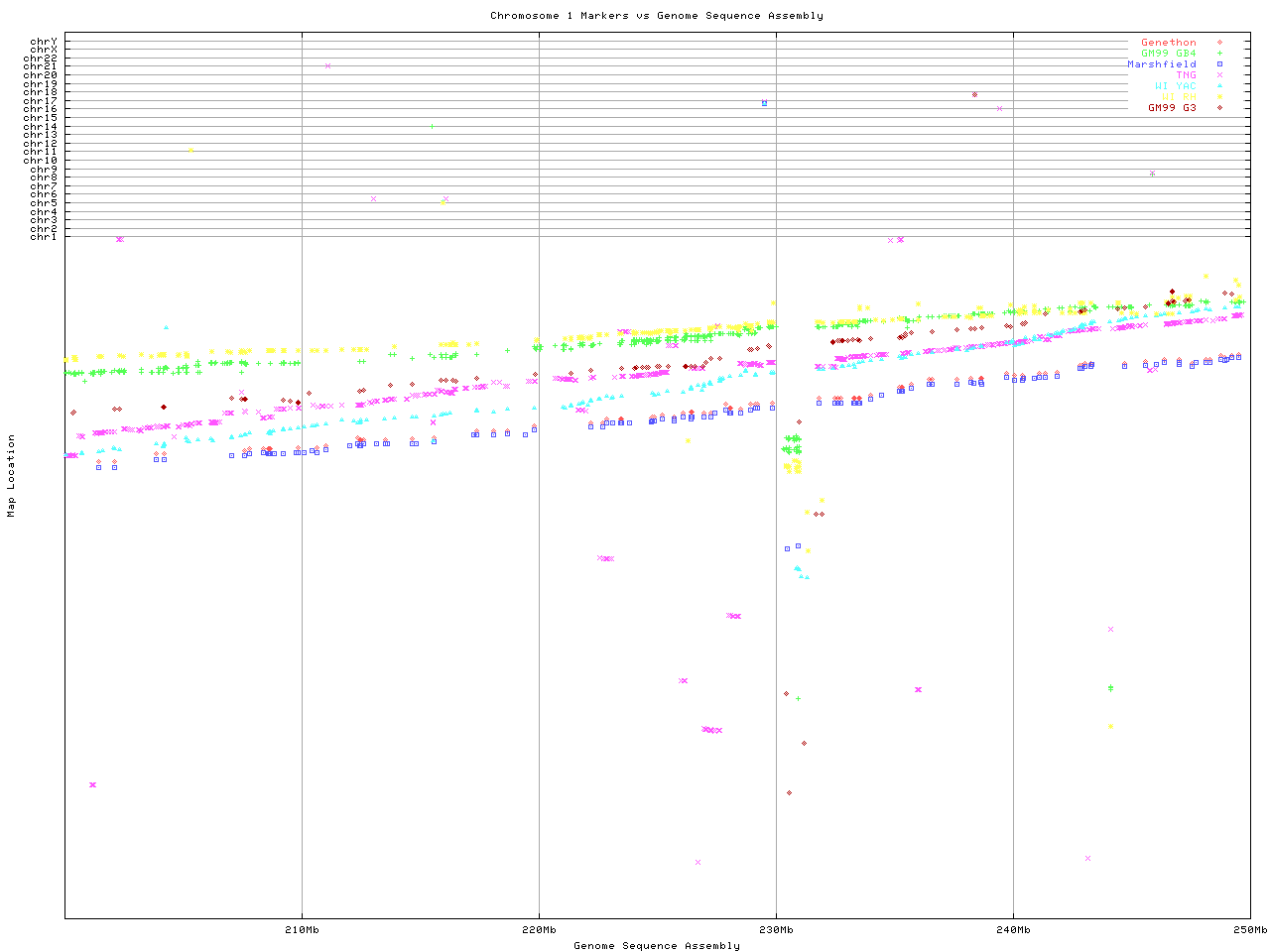The height and width of the screenshot is (952, 1270).
Task: Click the Genethon legend label
Action: (x=1168, y=43)
